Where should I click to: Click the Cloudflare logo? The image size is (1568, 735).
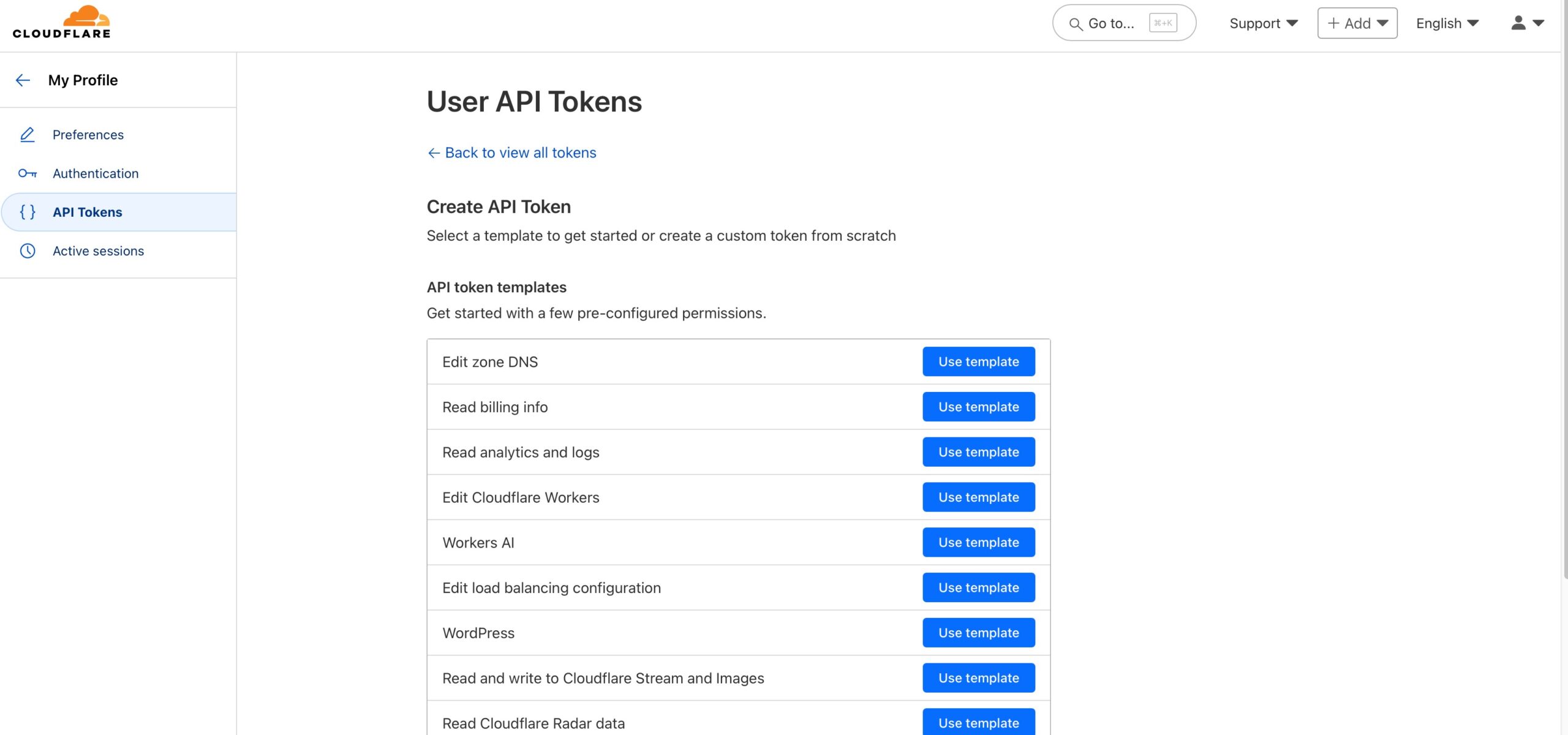(x=61, y=22)
